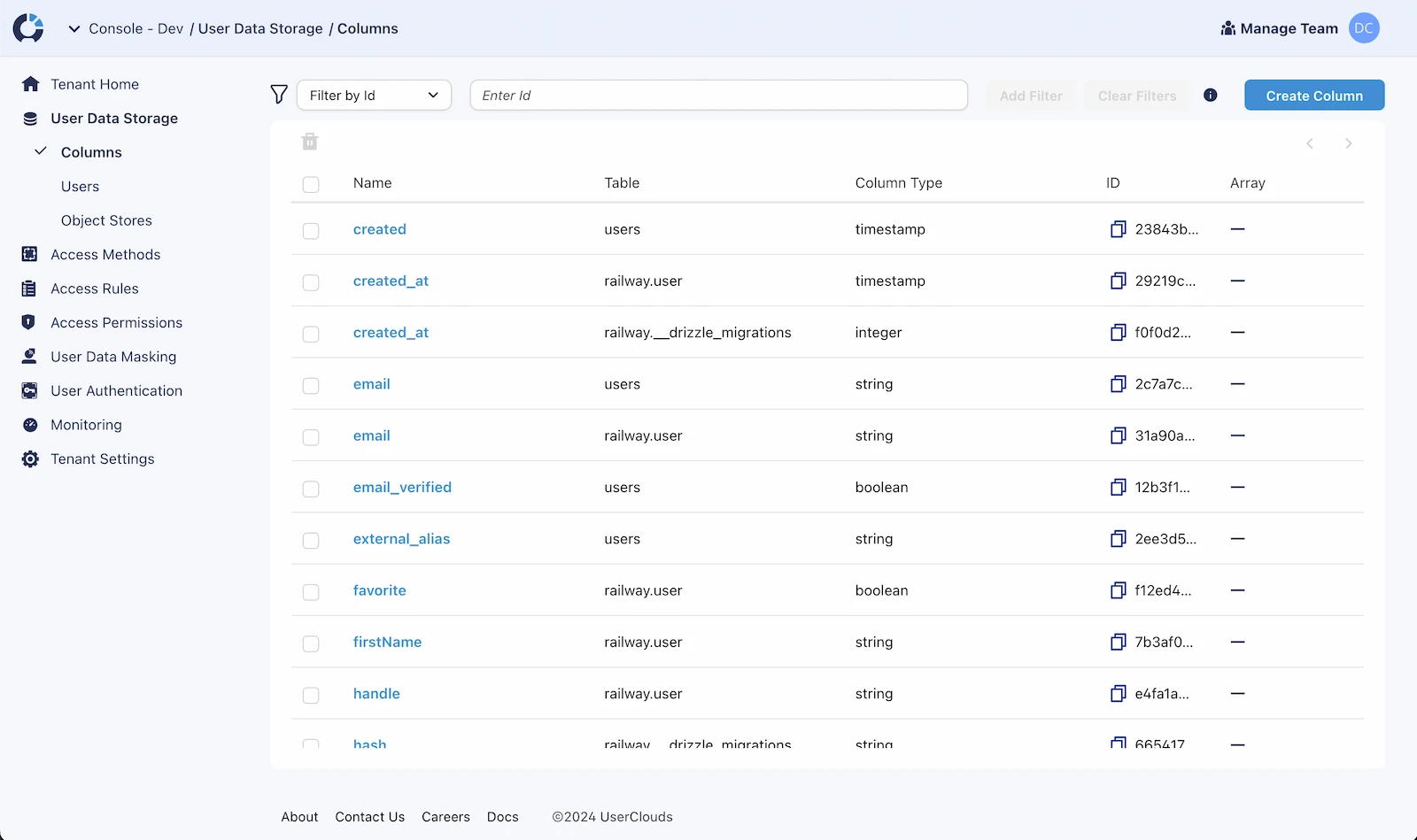1417x840 pixels.
Task: Check the firstName row checkbox
Action: pos(311,643)
